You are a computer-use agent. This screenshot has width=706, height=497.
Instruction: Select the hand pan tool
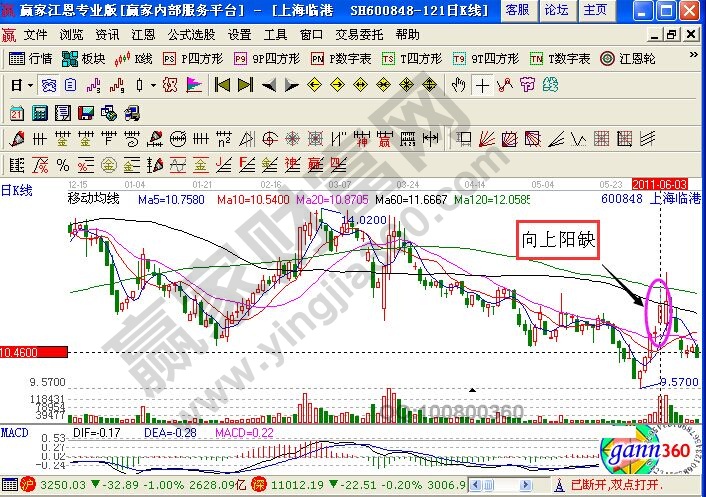pyautogui.click(x=459, y=85)
